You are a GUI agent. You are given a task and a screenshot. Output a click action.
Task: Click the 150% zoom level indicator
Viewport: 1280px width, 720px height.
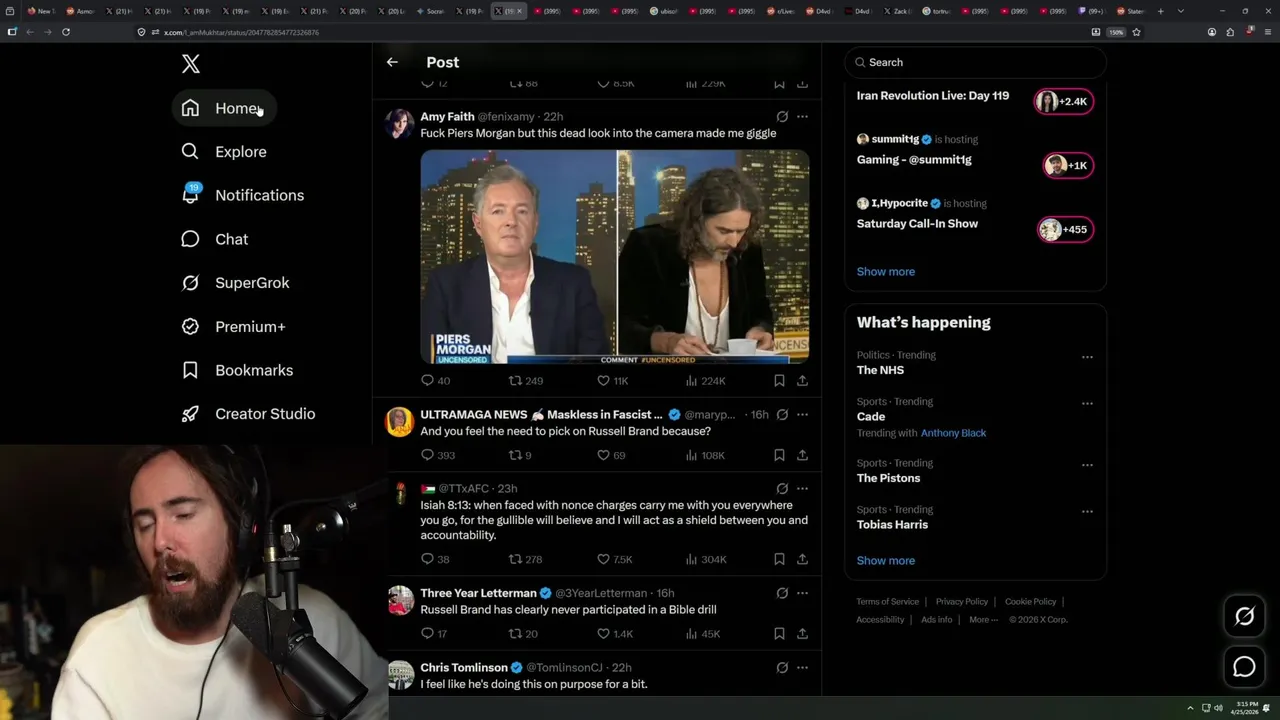[1116, 32]
